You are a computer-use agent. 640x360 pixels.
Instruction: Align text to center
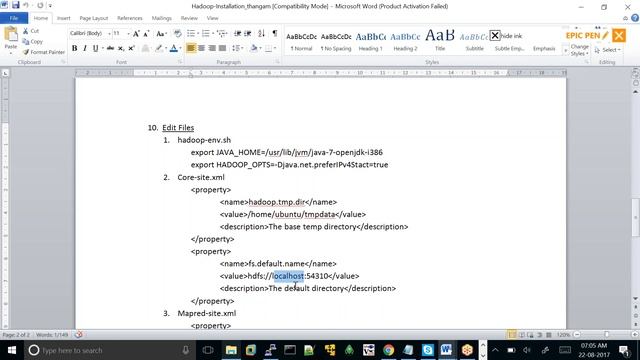point(201,48)
